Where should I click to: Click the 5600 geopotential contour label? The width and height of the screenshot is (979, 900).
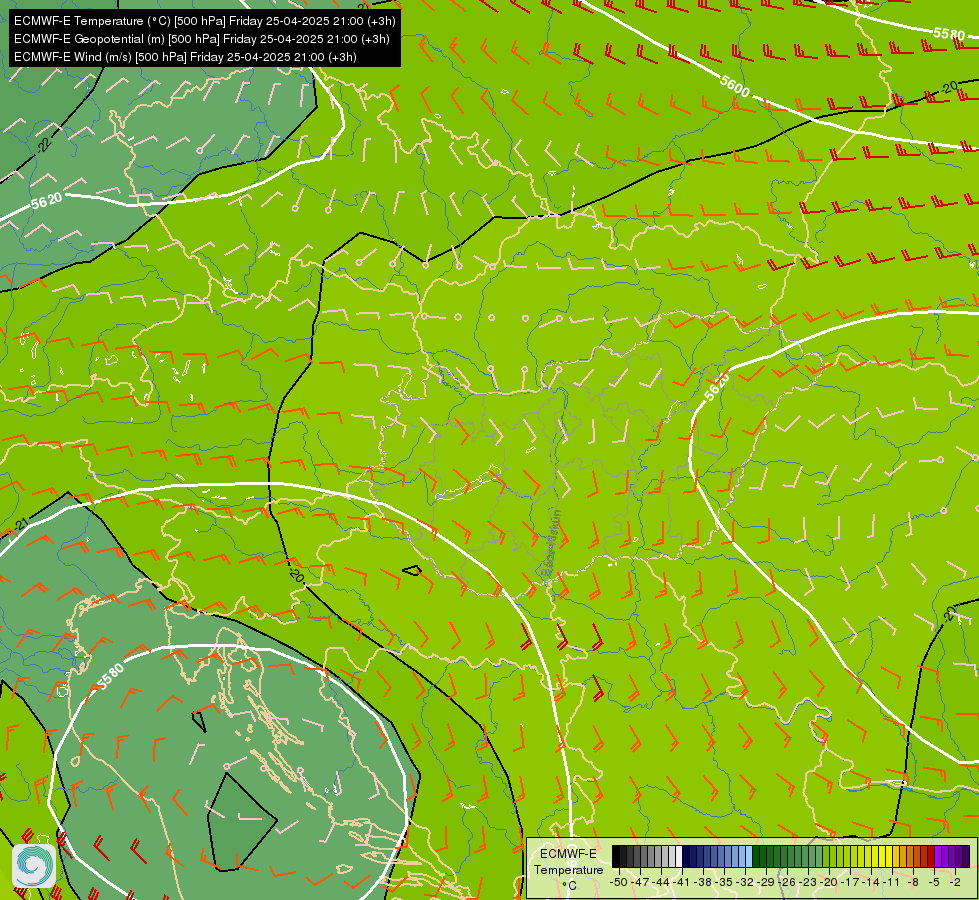734,86
